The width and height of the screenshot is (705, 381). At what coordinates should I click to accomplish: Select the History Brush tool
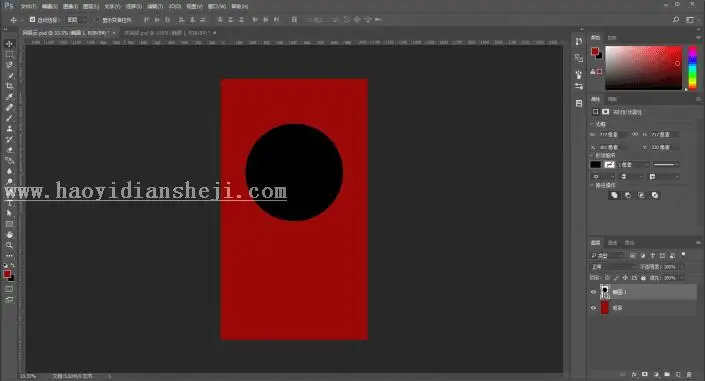click(9, 139)
